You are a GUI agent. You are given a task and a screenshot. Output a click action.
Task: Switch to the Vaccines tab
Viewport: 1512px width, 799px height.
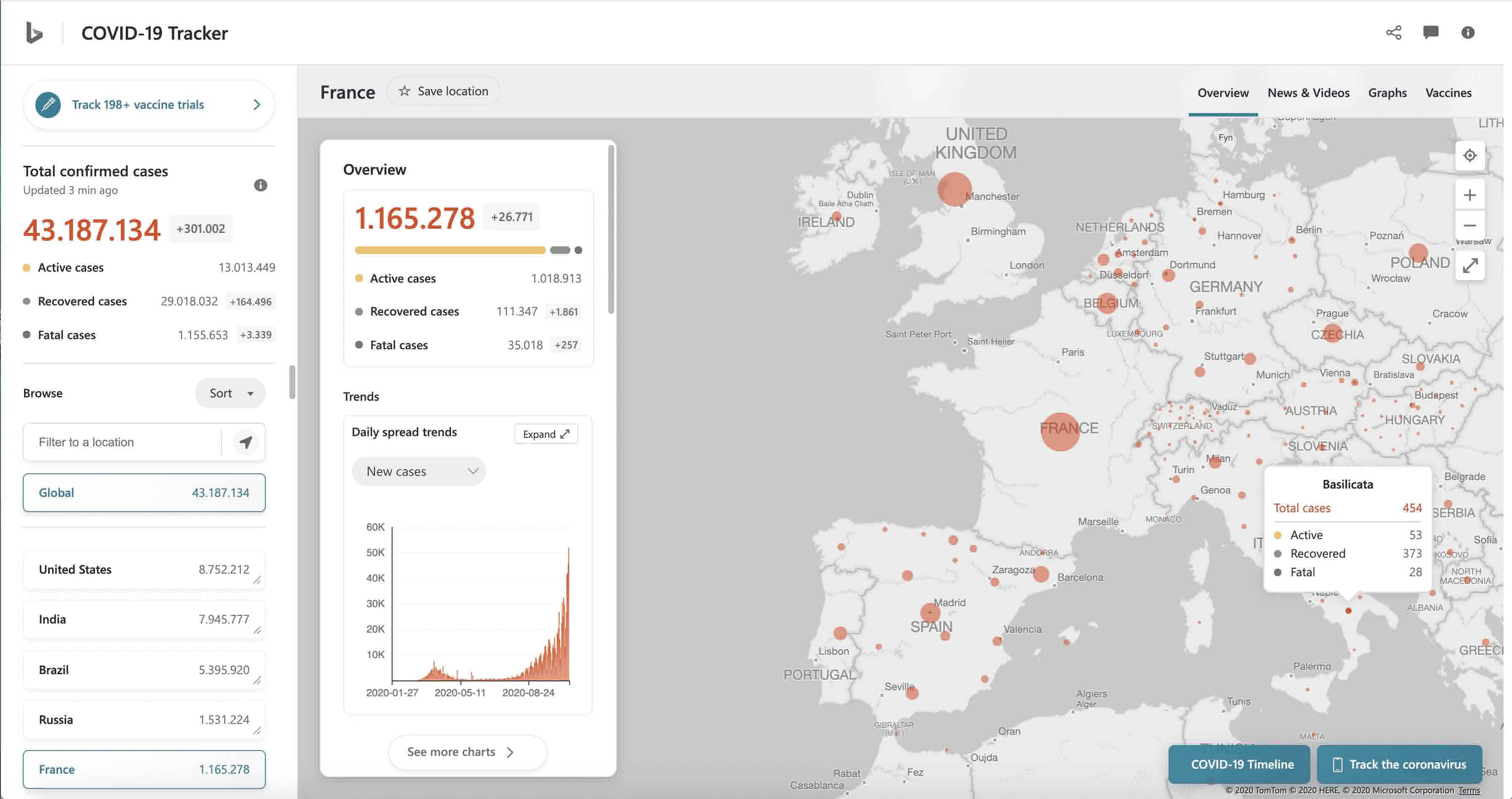(1449, 93)
